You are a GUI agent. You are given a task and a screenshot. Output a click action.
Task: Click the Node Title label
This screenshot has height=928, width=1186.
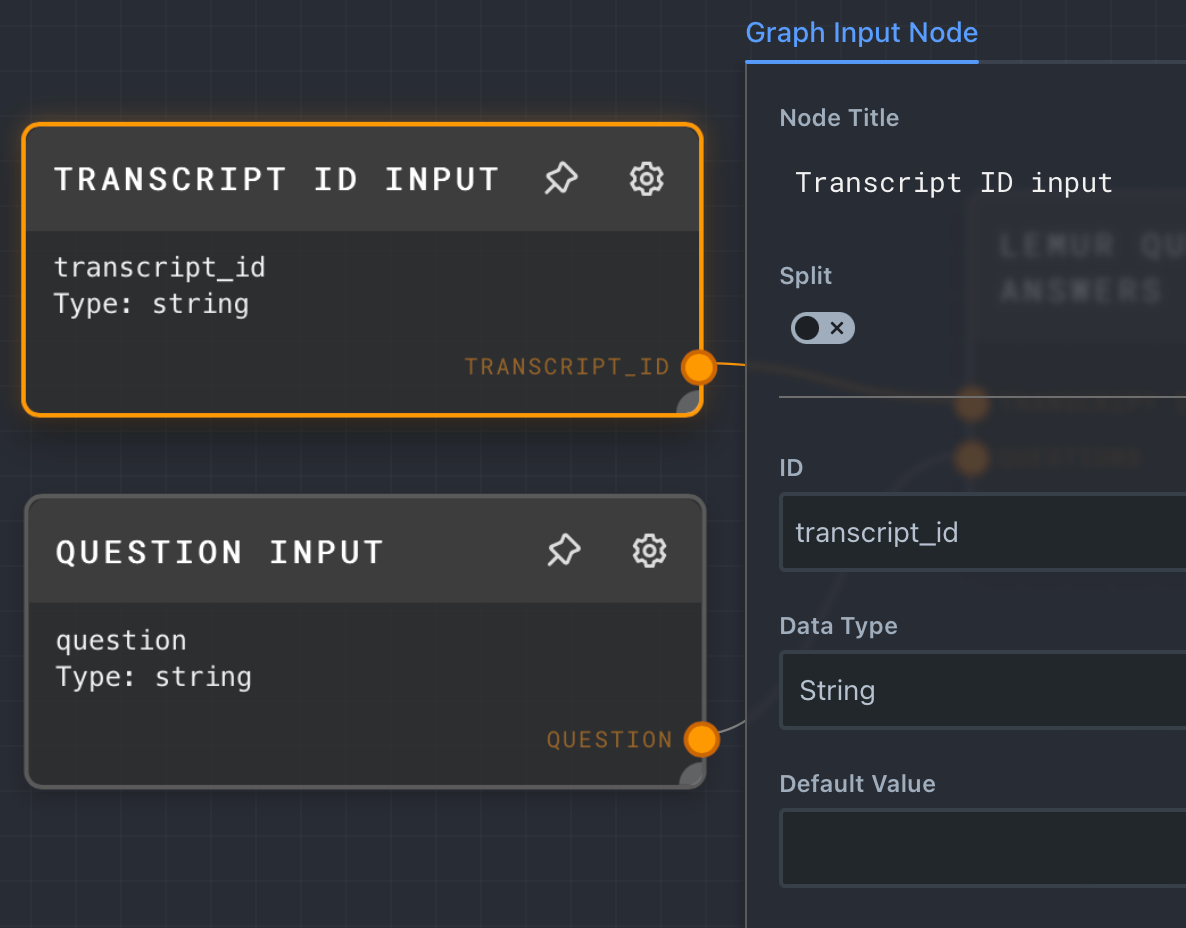tap(839, 118)
